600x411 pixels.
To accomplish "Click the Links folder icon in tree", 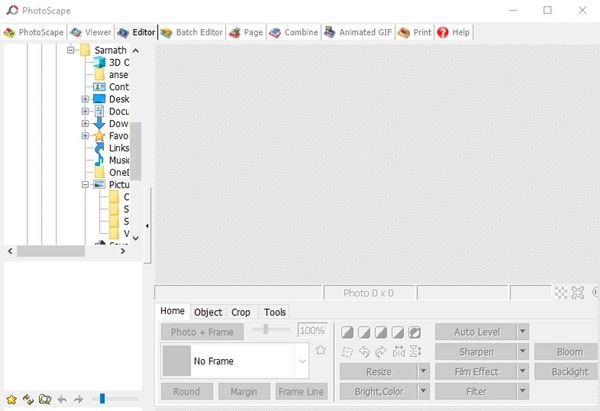I will click(x=99, y=148).
